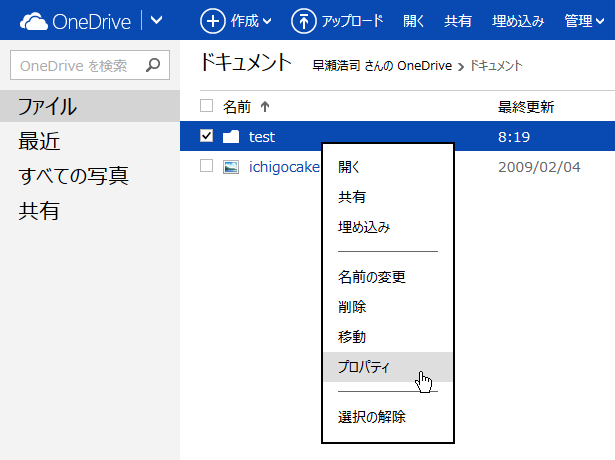Choose 移動 in the context menu
This screenshot has height=460, width=615.
click(x=388, y=337)
